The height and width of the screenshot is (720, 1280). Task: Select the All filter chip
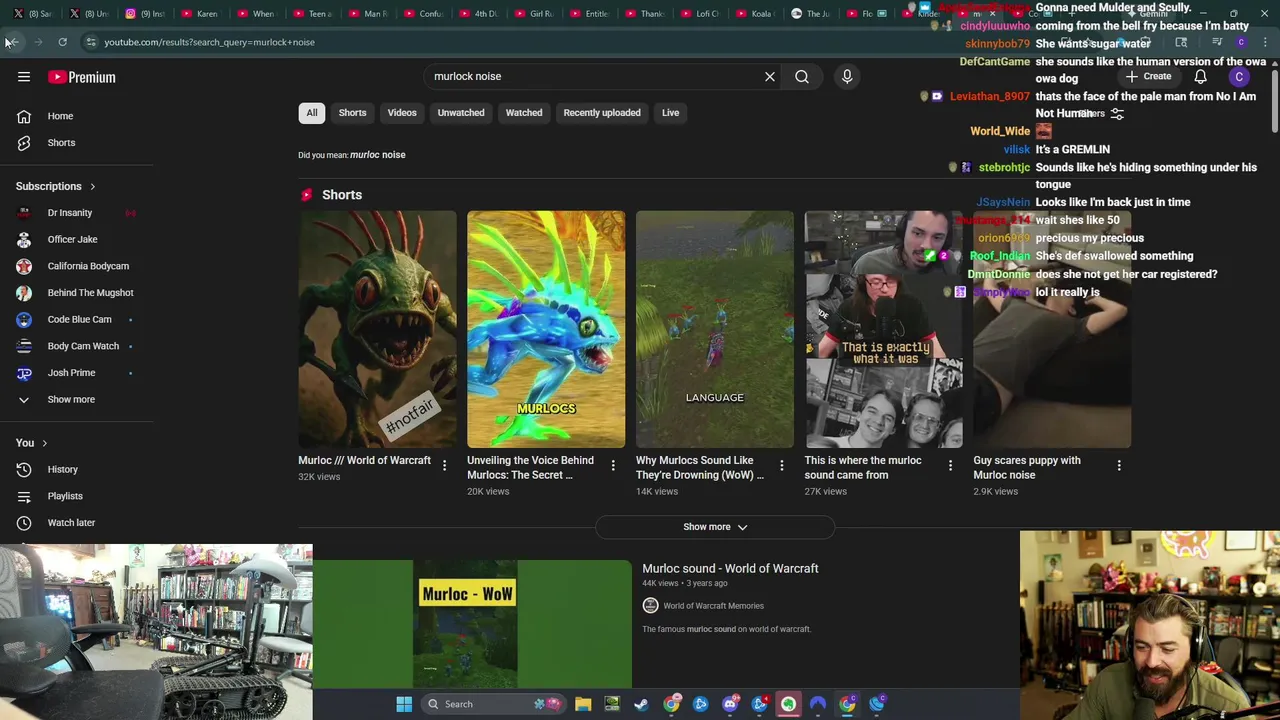311,113
